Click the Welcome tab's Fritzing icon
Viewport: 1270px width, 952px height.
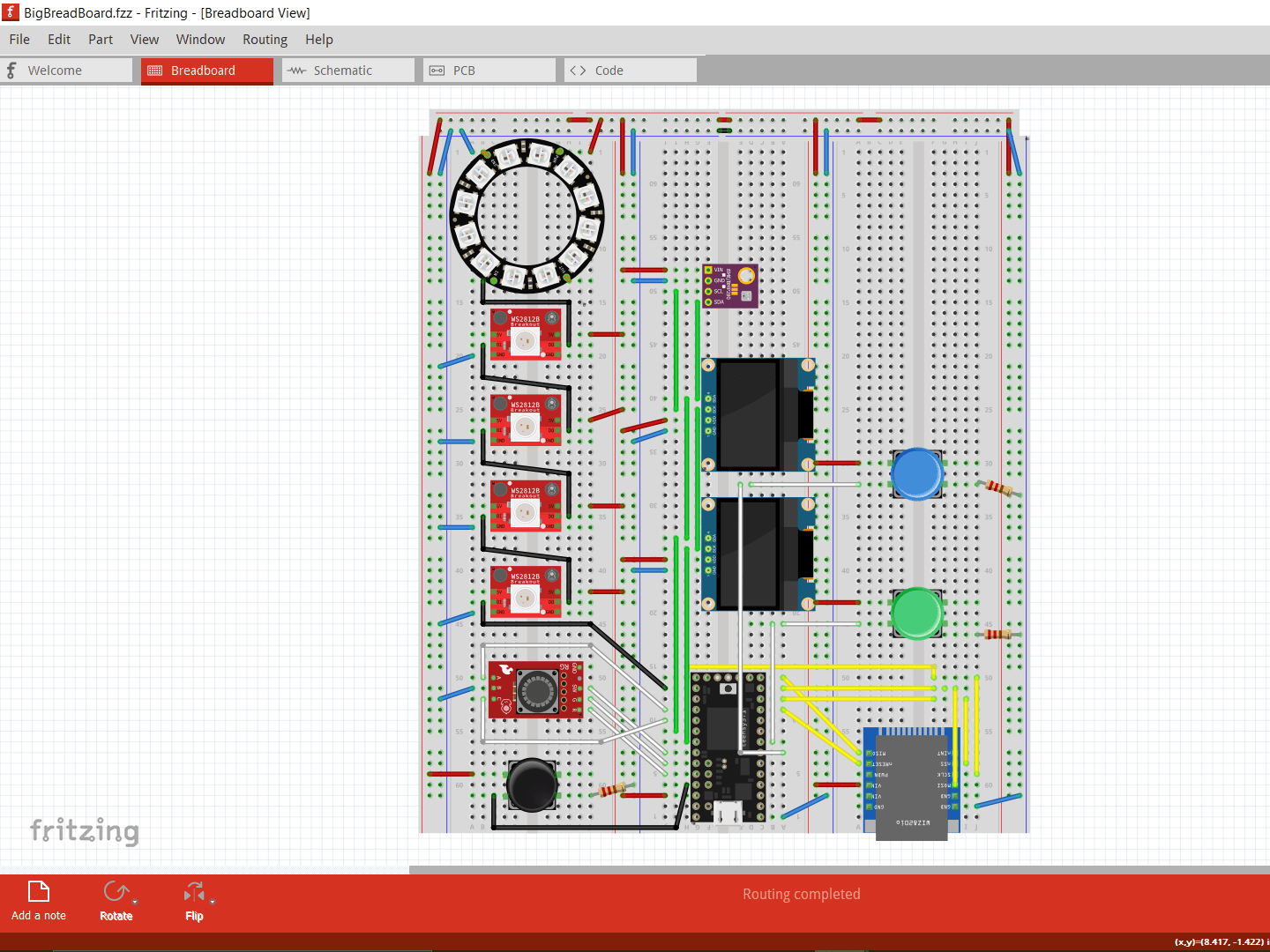[x=11, y=69]
